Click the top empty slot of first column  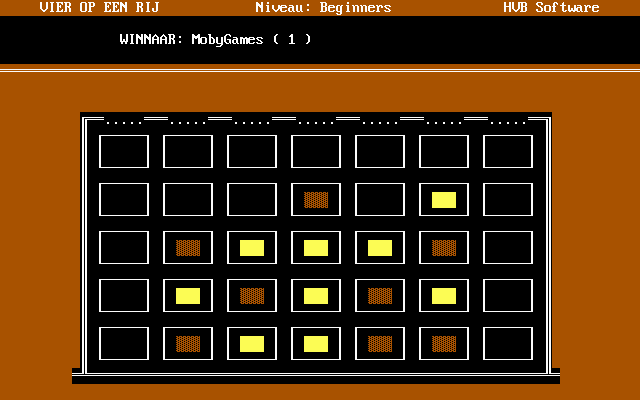pyautogui.click(x=124, y=151)
